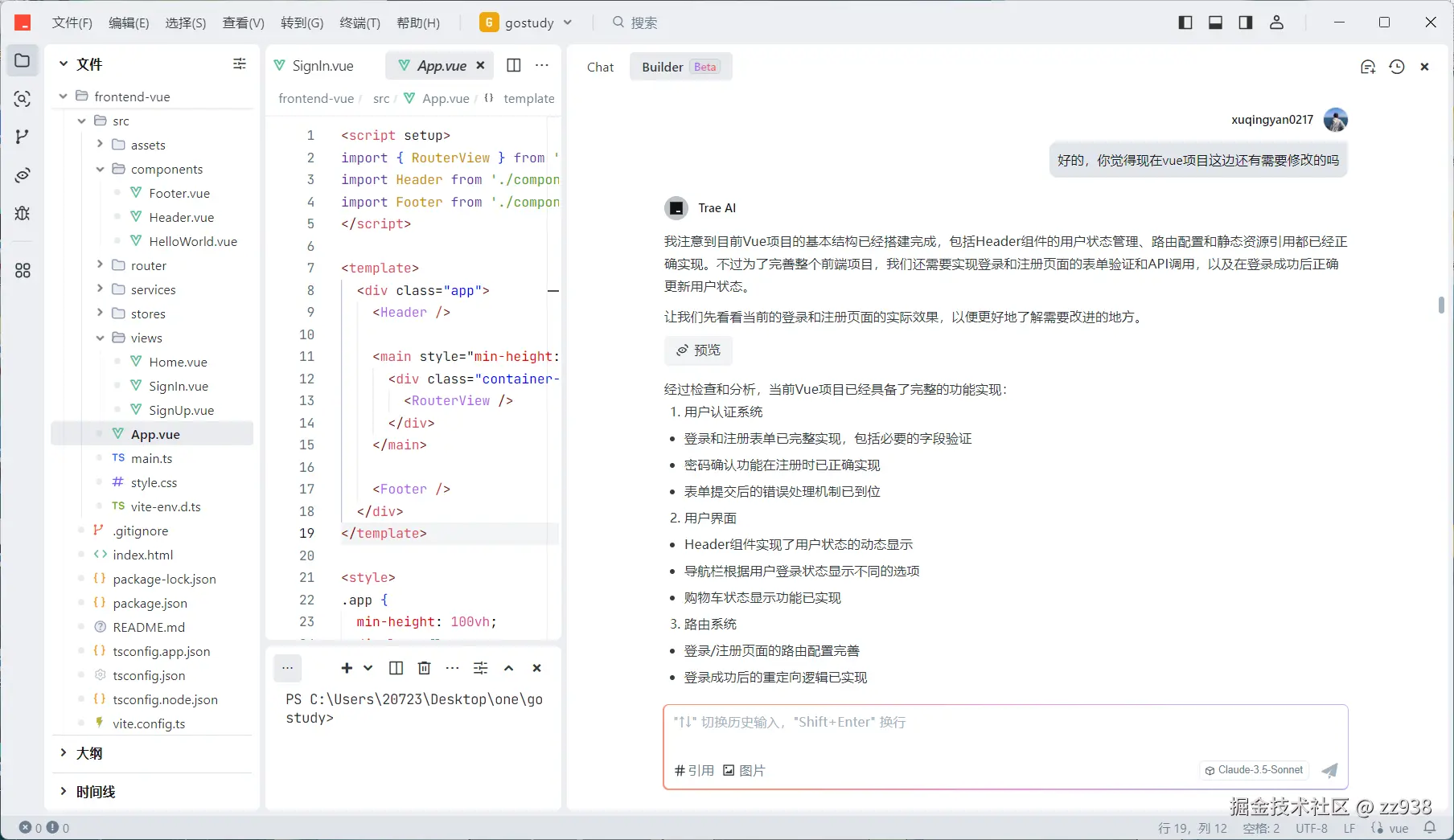Select the Builder Beta tab
1454x840 pixels.
680,67
